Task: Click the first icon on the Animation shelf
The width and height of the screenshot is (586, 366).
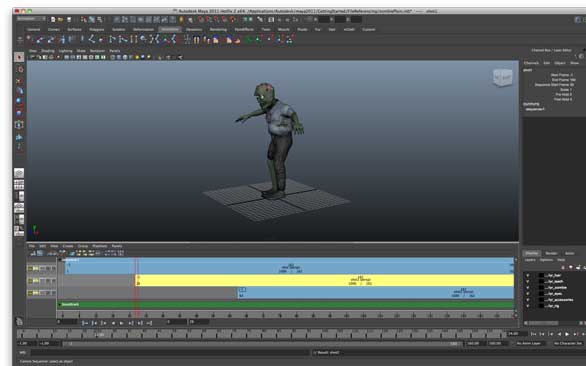Action: pos(29,39)
